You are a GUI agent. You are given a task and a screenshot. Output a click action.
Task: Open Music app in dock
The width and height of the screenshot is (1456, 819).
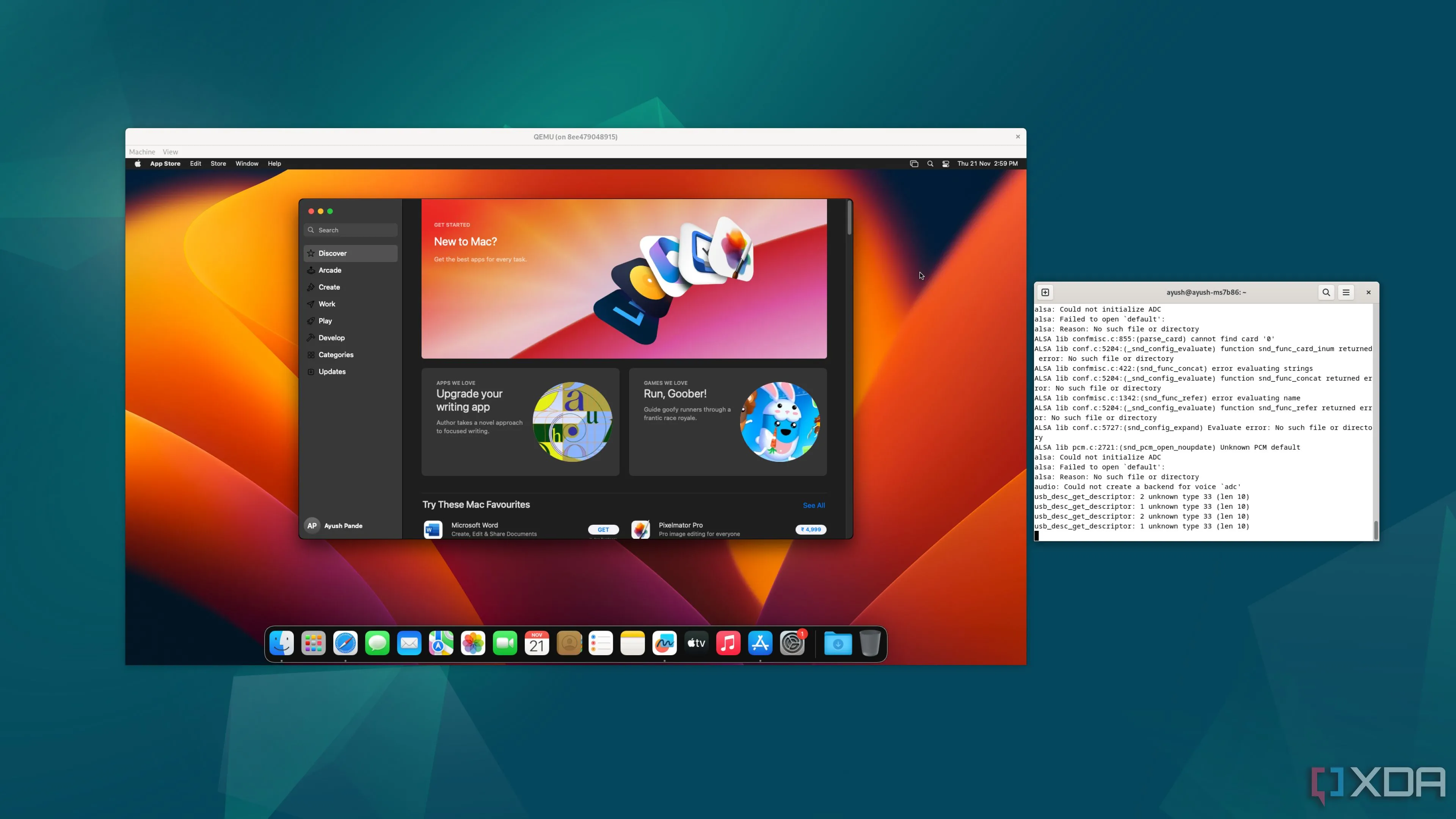tap(728, 643)
